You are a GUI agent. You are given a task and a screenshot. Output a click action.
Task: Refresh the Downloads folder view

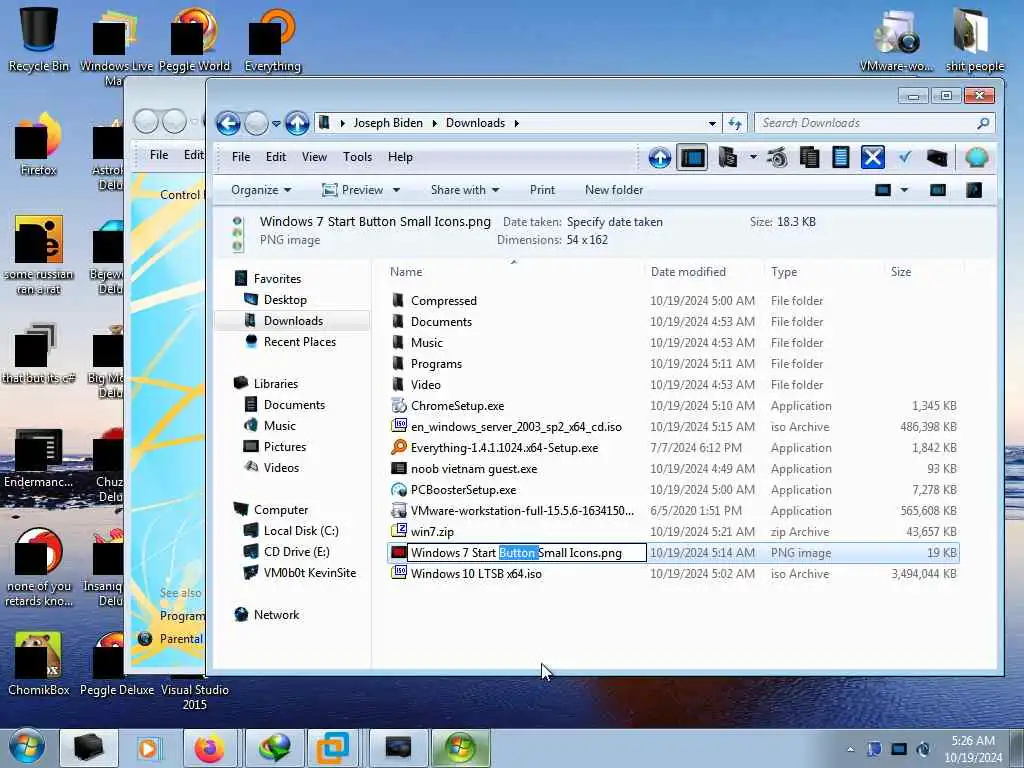click(x=735, y=123)
